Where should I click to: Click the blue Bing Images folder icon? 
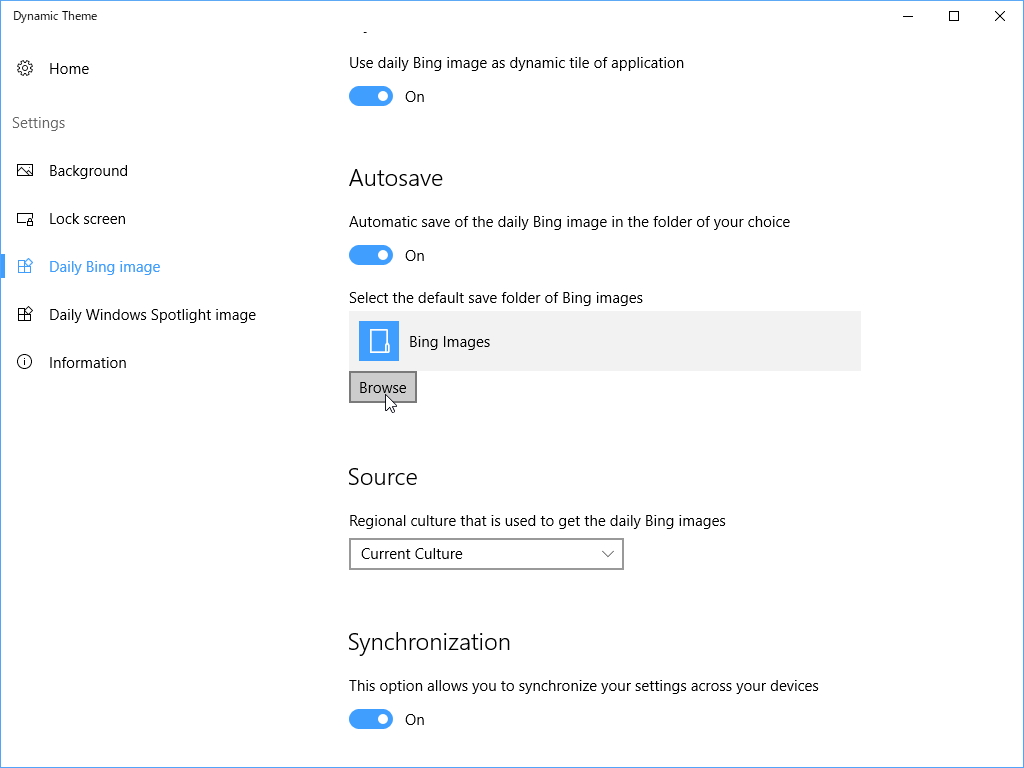click(379, 341)
